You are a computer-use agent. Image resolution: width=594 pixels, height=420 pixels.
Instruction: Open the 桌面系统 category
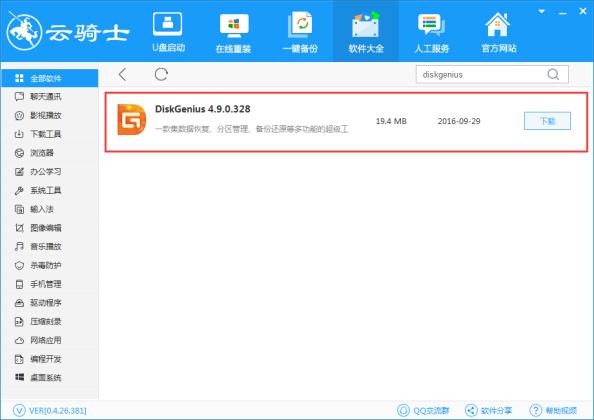[x=49, y=378]
